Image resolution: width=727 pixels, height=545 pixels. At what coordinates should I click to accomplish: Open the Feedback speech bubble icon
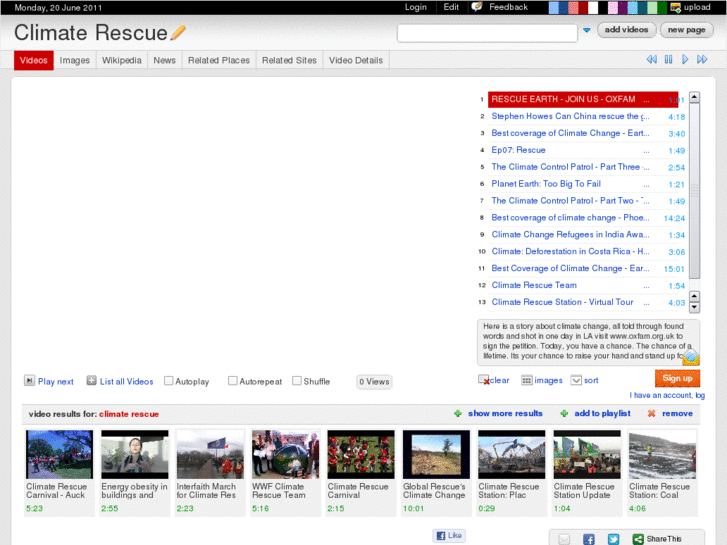click(477, 7)
